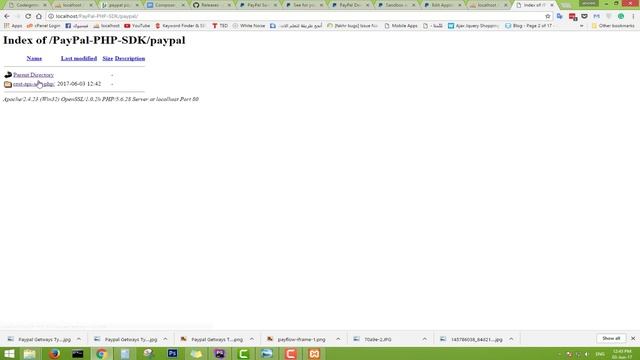This screenshot has width=640, height=360.
Task: Expand options for the .JPG download item
Action: coord(425,339)
